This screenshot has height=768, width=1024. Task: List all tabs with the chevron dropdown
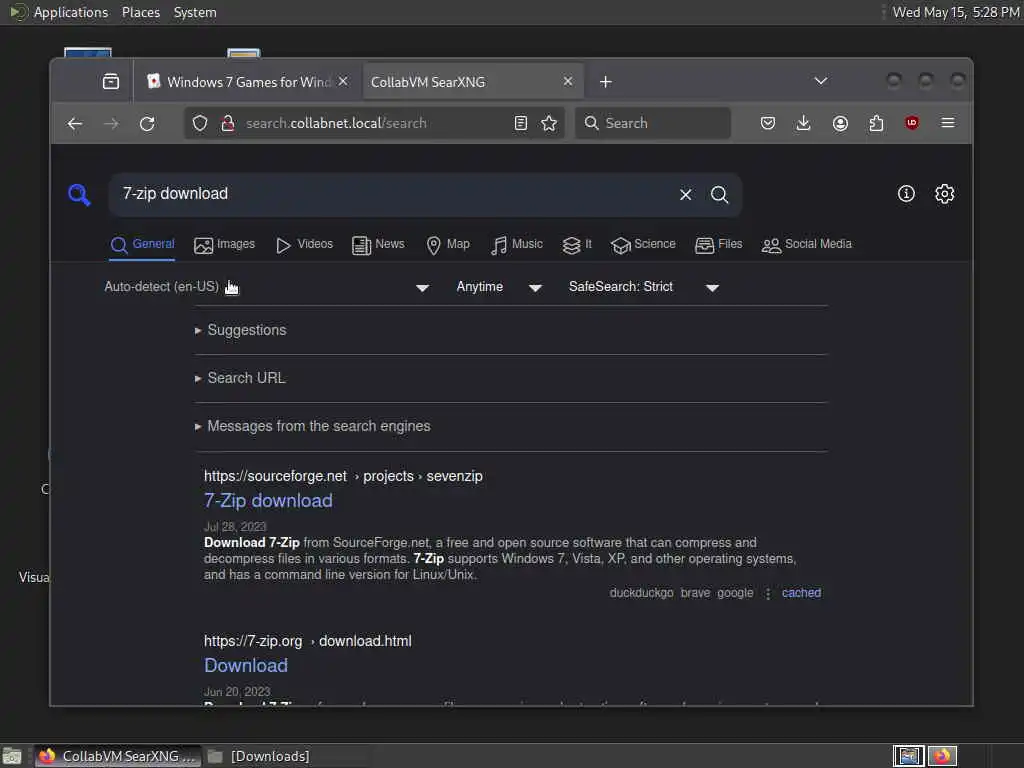point(821,81)
